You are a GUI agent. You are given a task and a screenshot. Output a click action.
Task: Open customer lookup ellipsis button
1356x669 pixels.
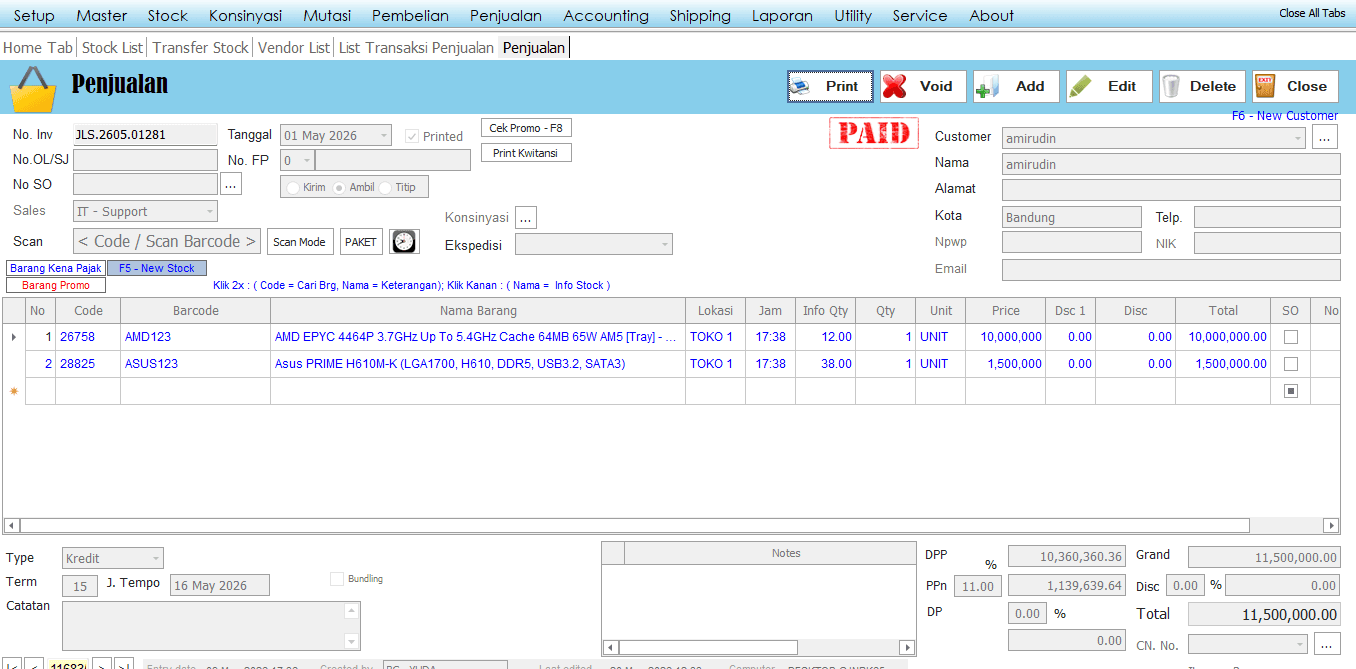[x=1325, y=138]
